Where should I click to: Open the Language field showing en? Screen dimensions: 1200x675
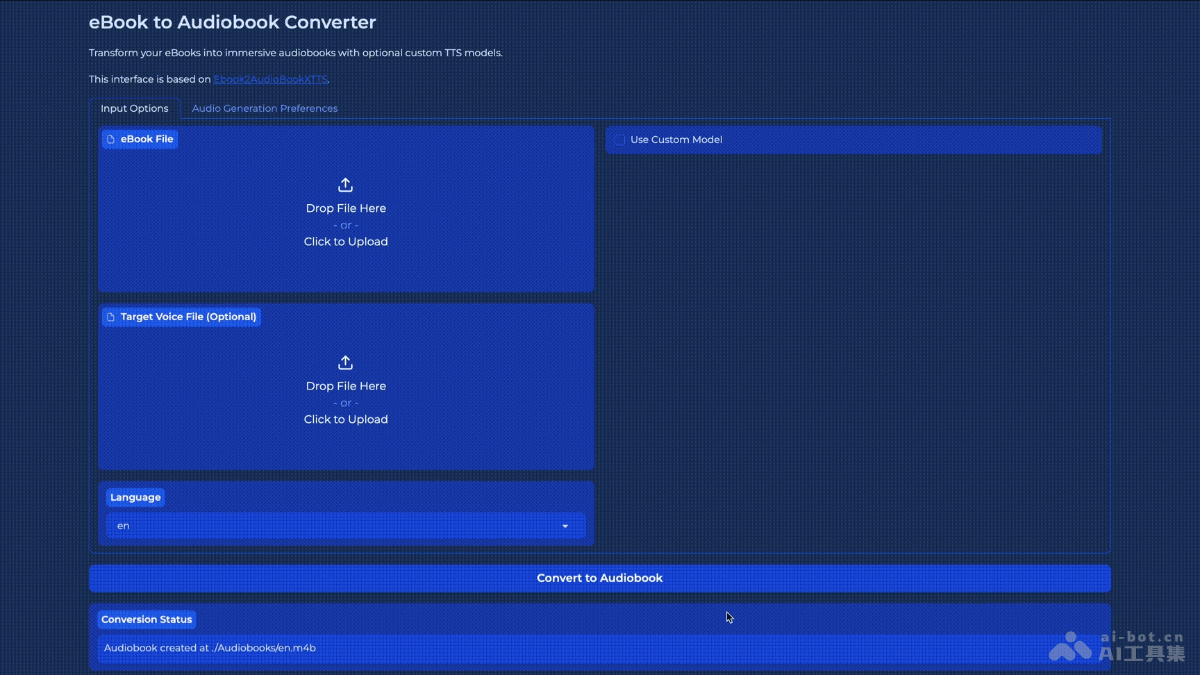[x=330, y=526]
